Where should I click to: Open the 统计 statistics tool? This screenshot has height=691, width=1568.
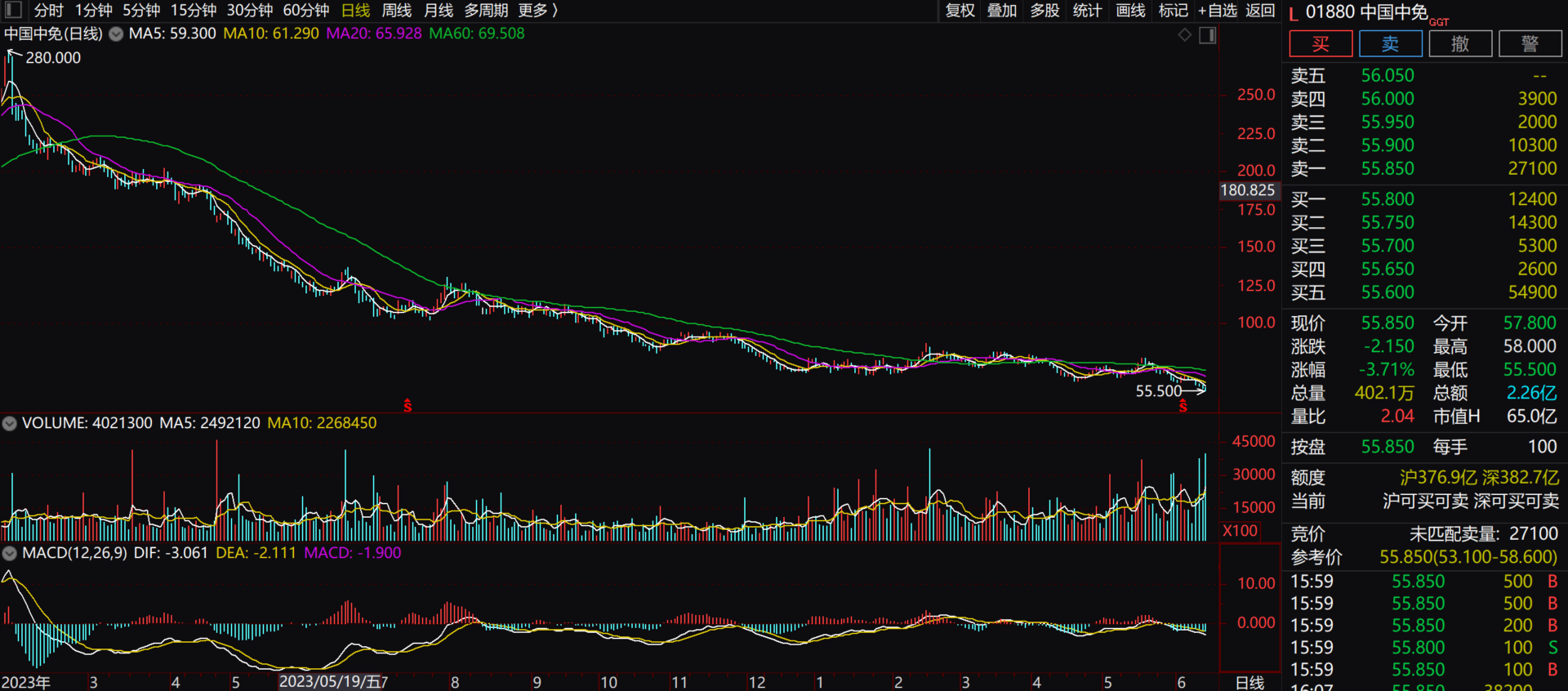click(1087, 11)
